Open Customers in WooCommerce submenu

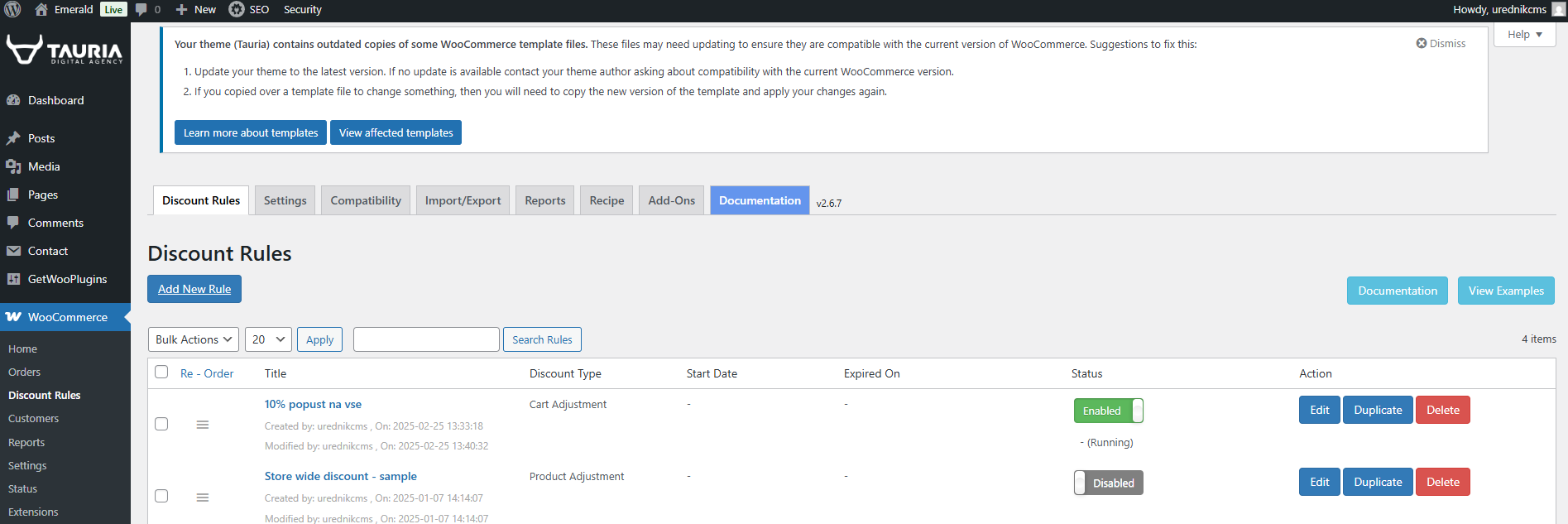33,418
